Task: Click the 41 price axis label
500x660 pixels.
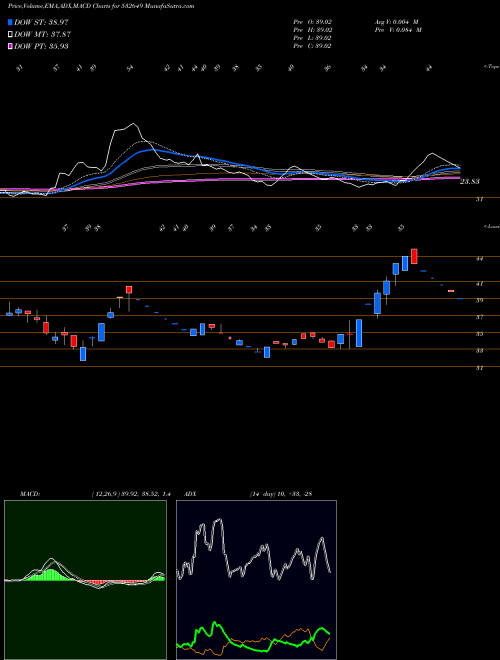Action: (479, 284)
